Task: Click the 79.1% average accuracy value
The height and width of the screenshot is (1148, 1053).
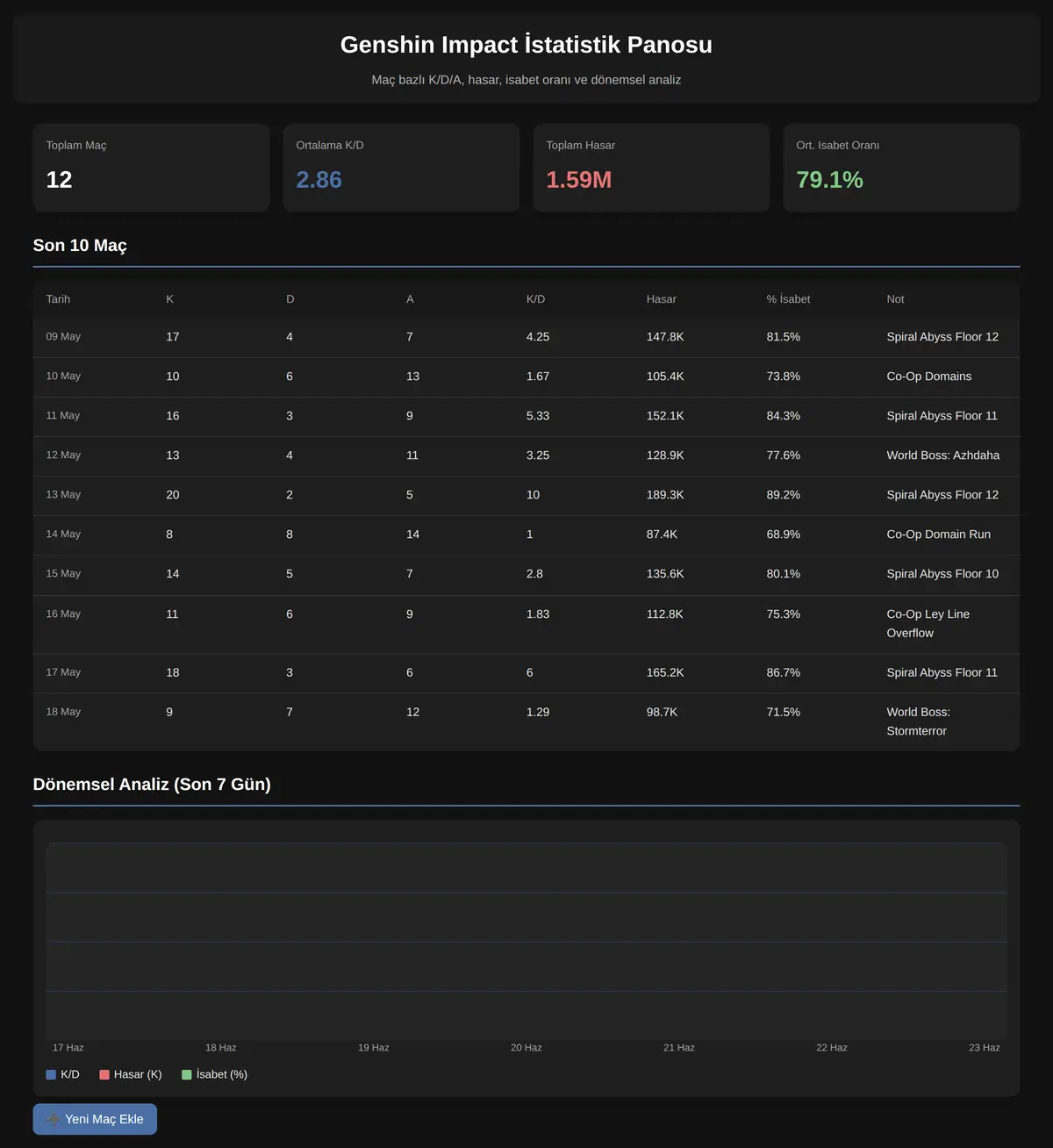Action: [x=829, y=180]
